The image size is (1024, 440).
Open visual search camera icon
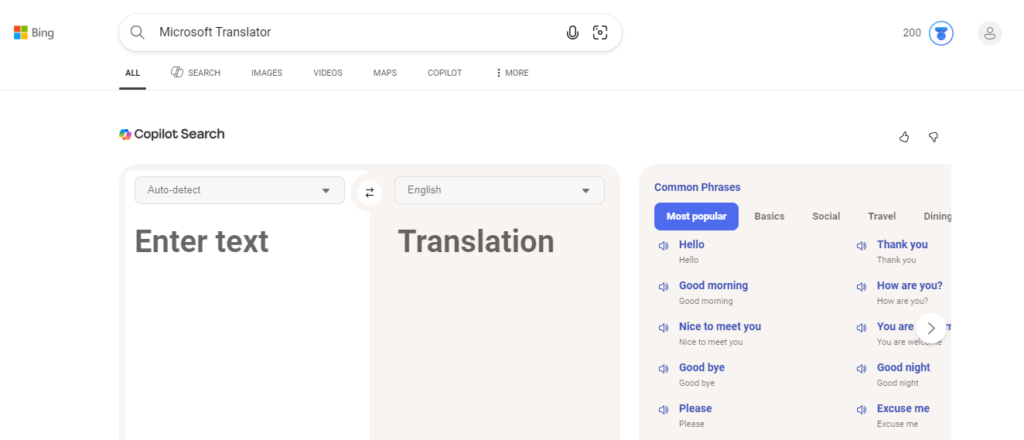600,32
